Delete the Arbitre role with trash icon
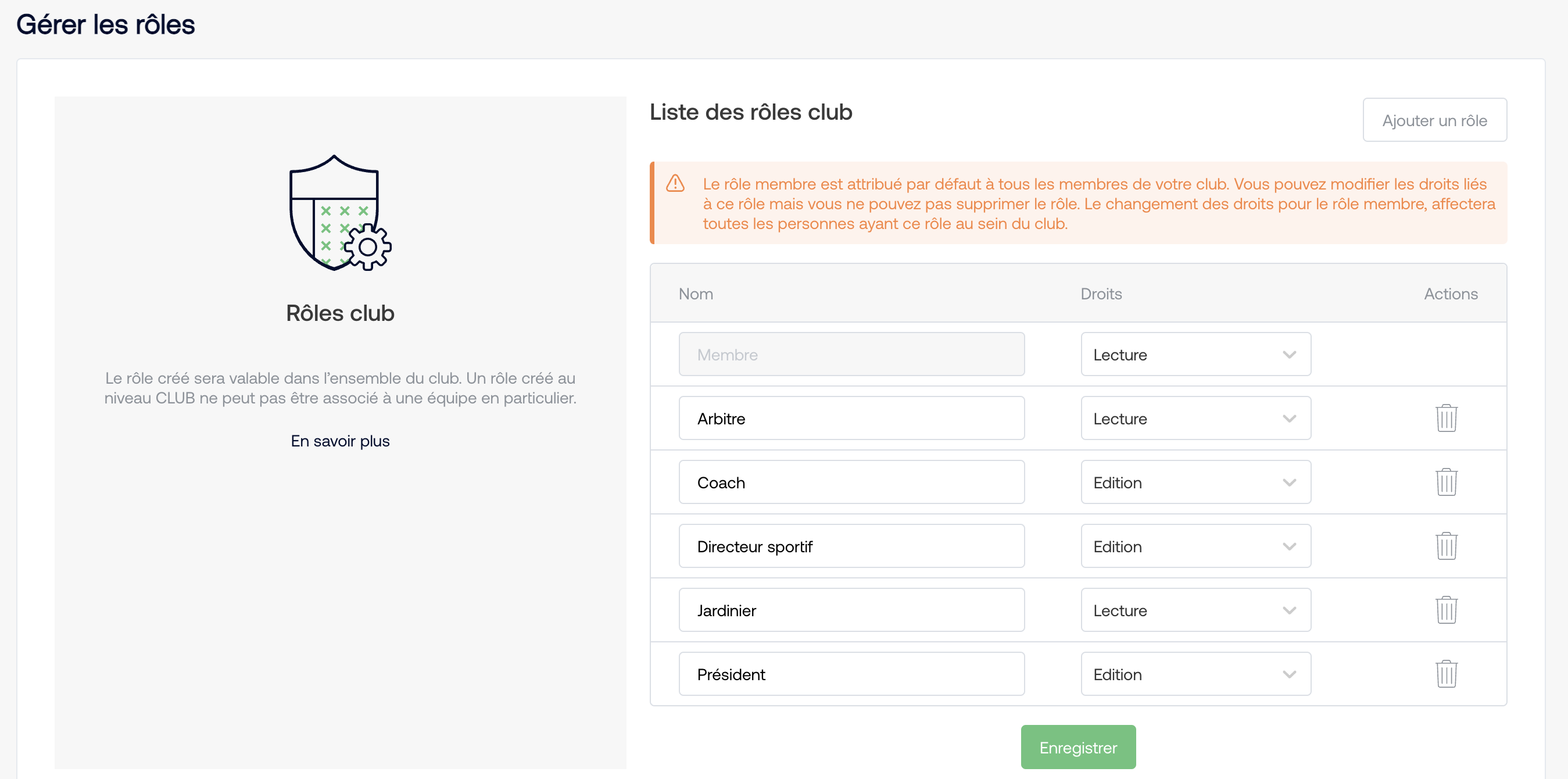Screen dimensions: 1568x779 (1447, 418)
